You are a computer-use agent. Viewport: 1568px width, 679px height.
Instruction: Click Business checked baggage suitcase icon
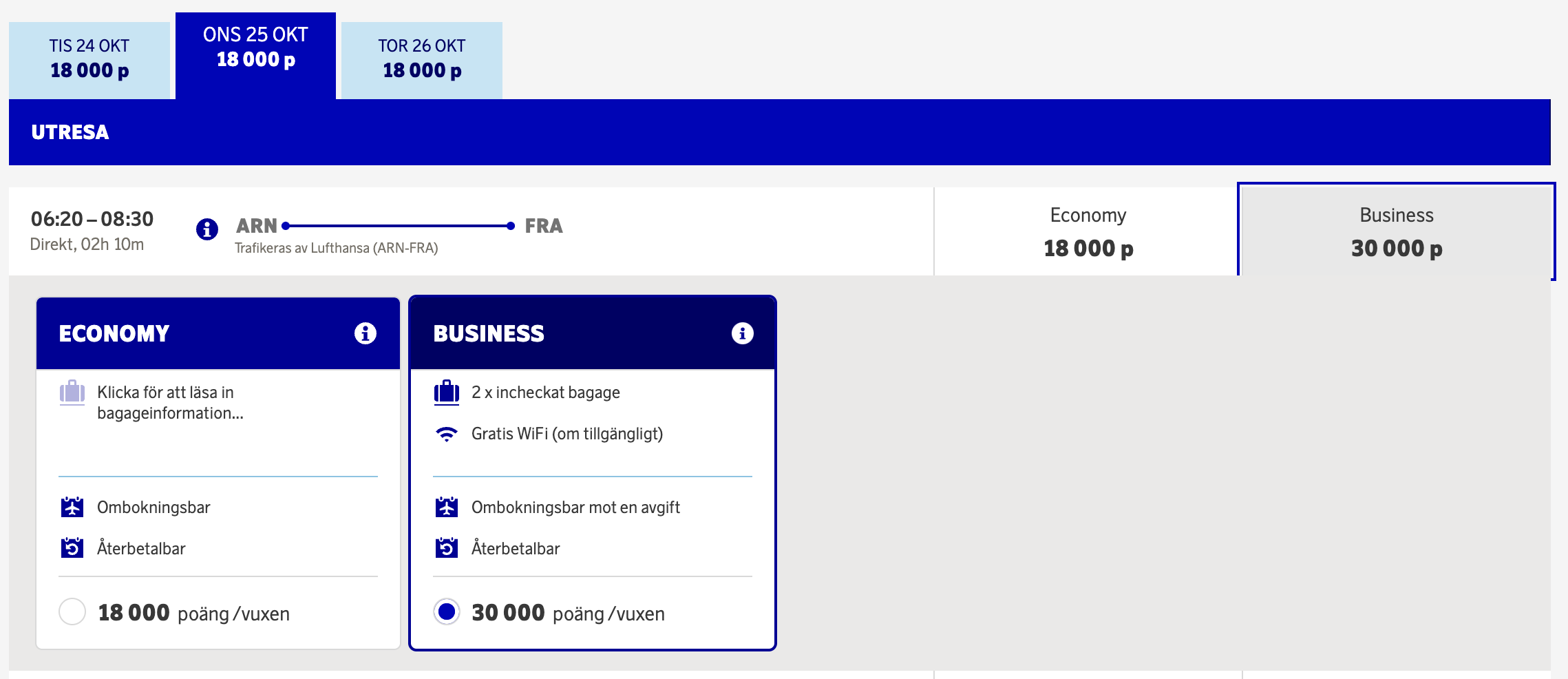[447, 393]
